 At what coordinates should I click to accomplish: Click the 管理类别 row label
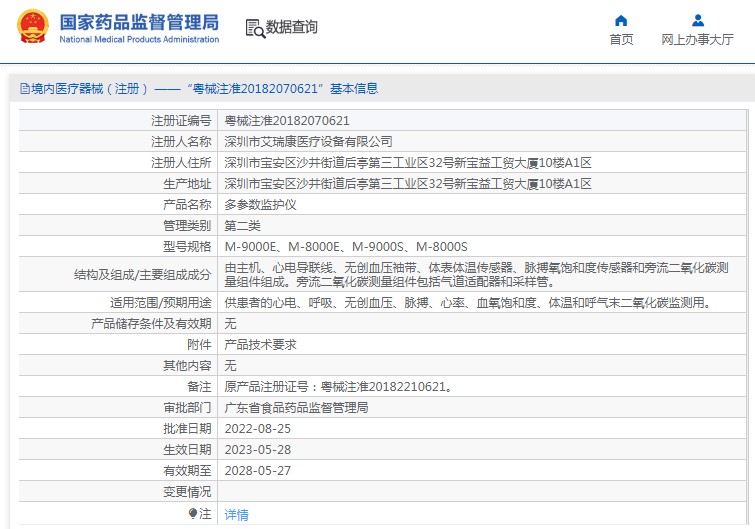(x=187, y=225)
